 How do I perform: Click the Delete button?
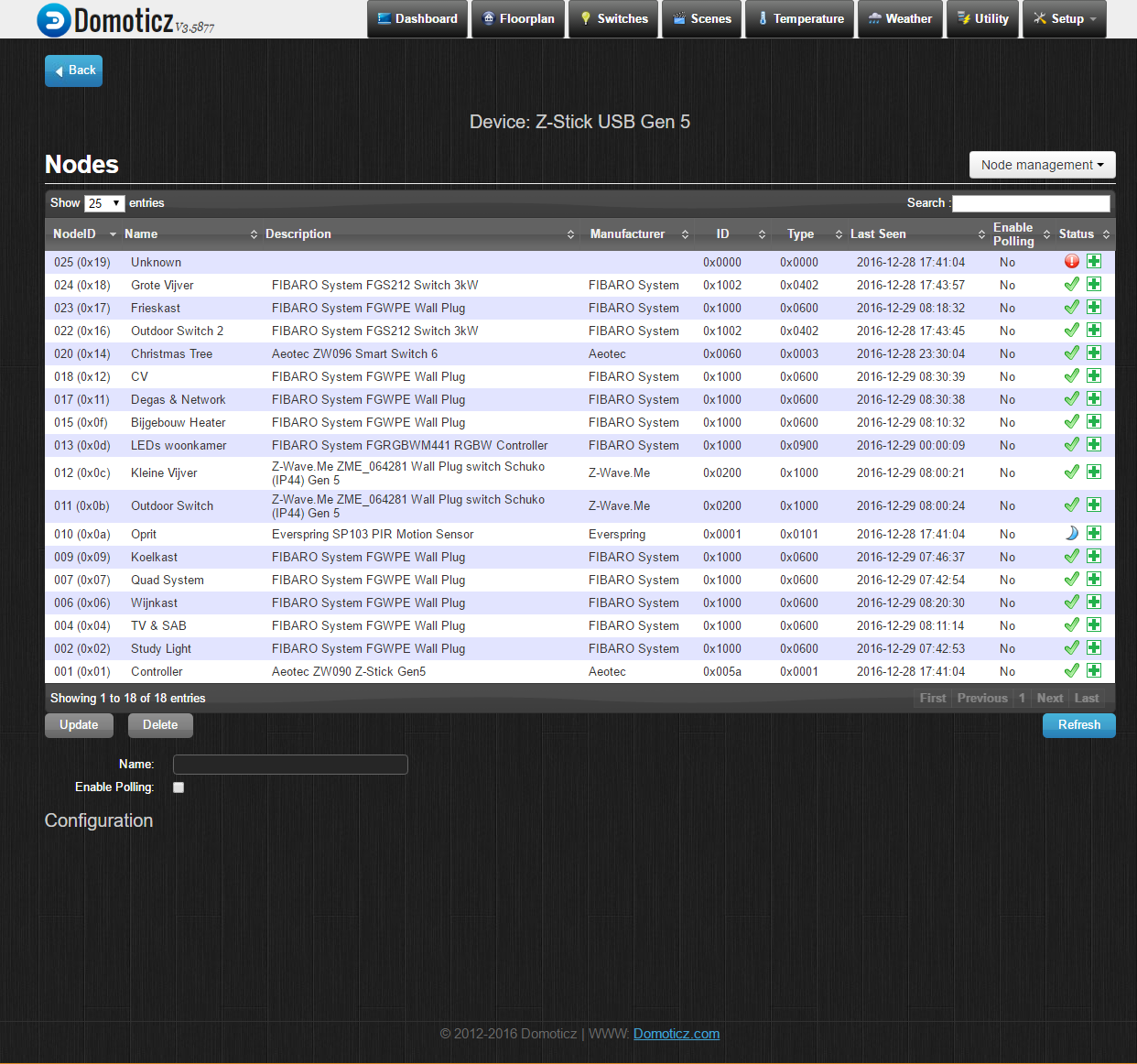click(160, 725)
